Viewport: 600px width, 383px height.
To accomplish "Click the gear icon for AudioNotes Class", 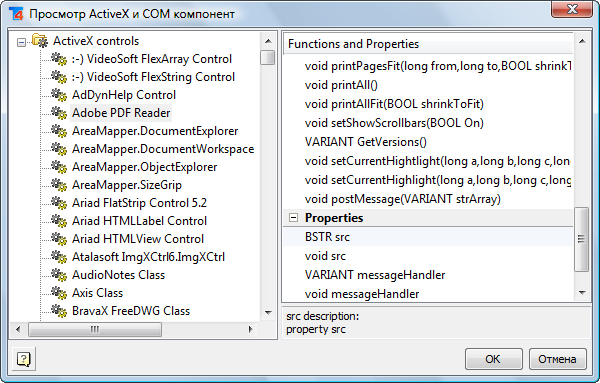I will pyautogui.click(x=59, y=275).
